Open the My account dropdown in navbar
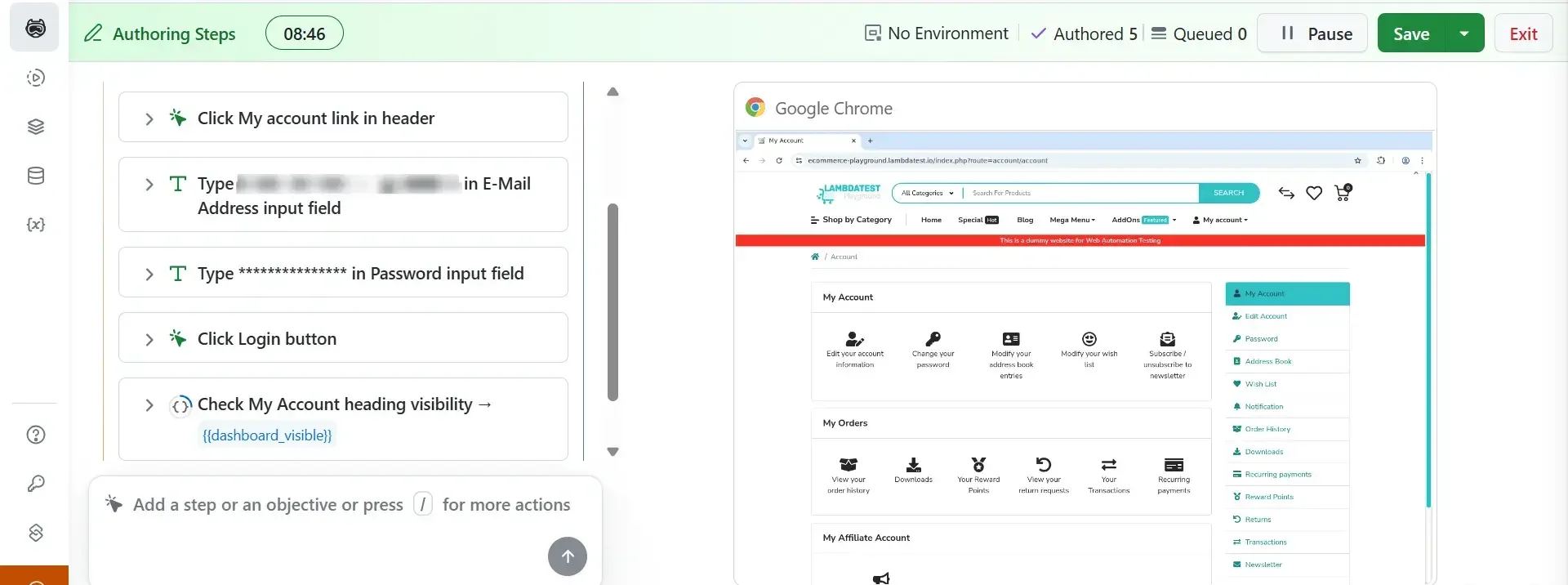The width and height of the screenshot is (1568, 585). [1220, 220]
